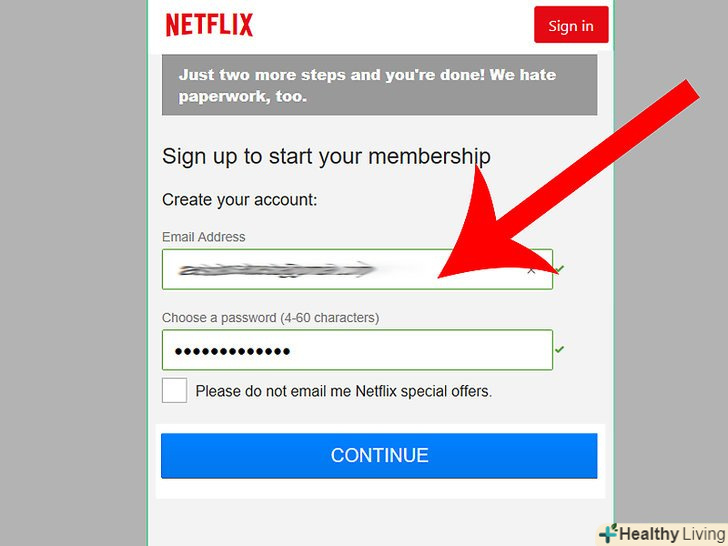728x546 pixels.
Task: Click the blurred email address text
Action: point(276,270)
